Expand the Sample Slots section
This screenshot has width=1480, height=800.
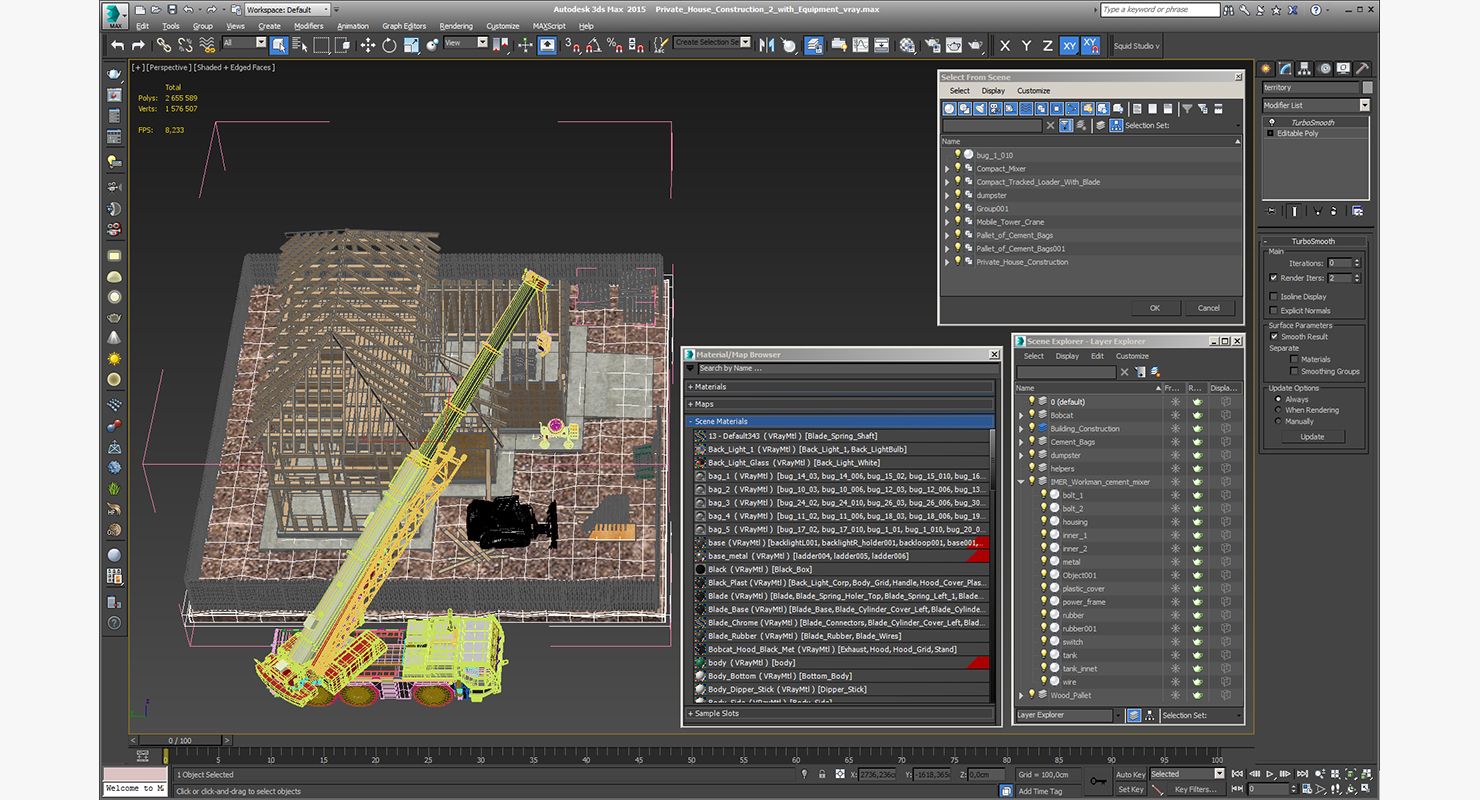pos(840,714)
